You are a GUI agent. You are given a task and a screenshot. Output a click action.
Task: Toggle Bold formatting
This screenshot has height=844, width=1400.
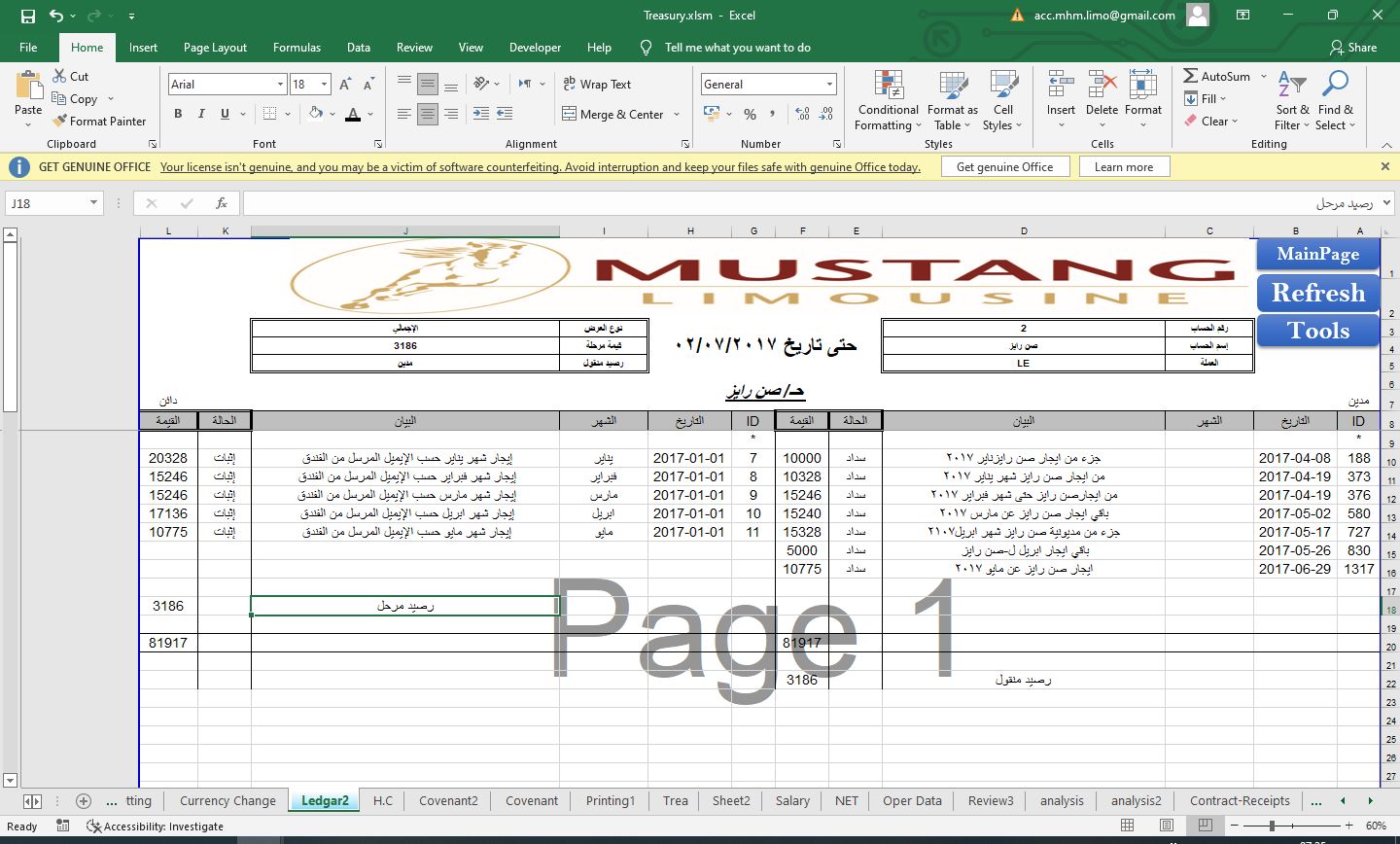[x=178, y=114]
